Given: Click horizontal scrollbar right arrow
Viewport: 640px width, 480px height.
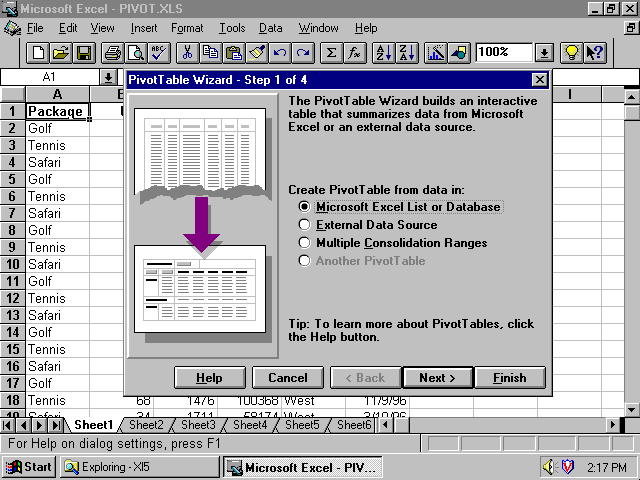Looking at the screenshot, I should (x=612, y=425).
